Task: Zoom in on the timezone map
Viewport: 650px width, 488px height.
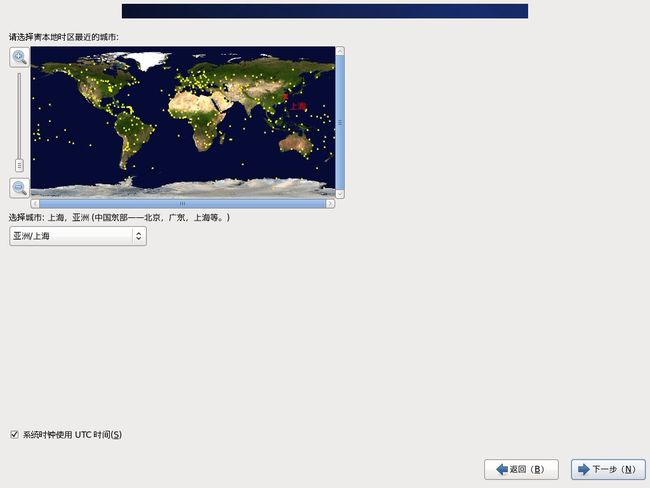Action: (x=19, y=57)
